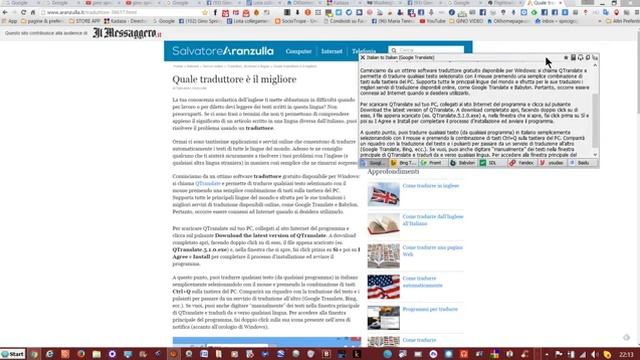
Task: Select the Baidu translation service
Action: coord(582,163)
